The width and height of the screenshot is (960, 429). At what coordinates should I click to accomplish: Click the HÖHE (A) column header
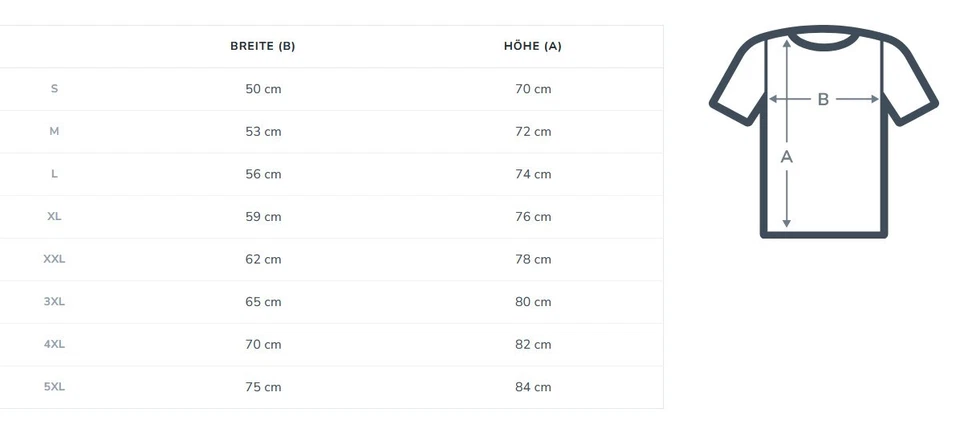[532, 46]
